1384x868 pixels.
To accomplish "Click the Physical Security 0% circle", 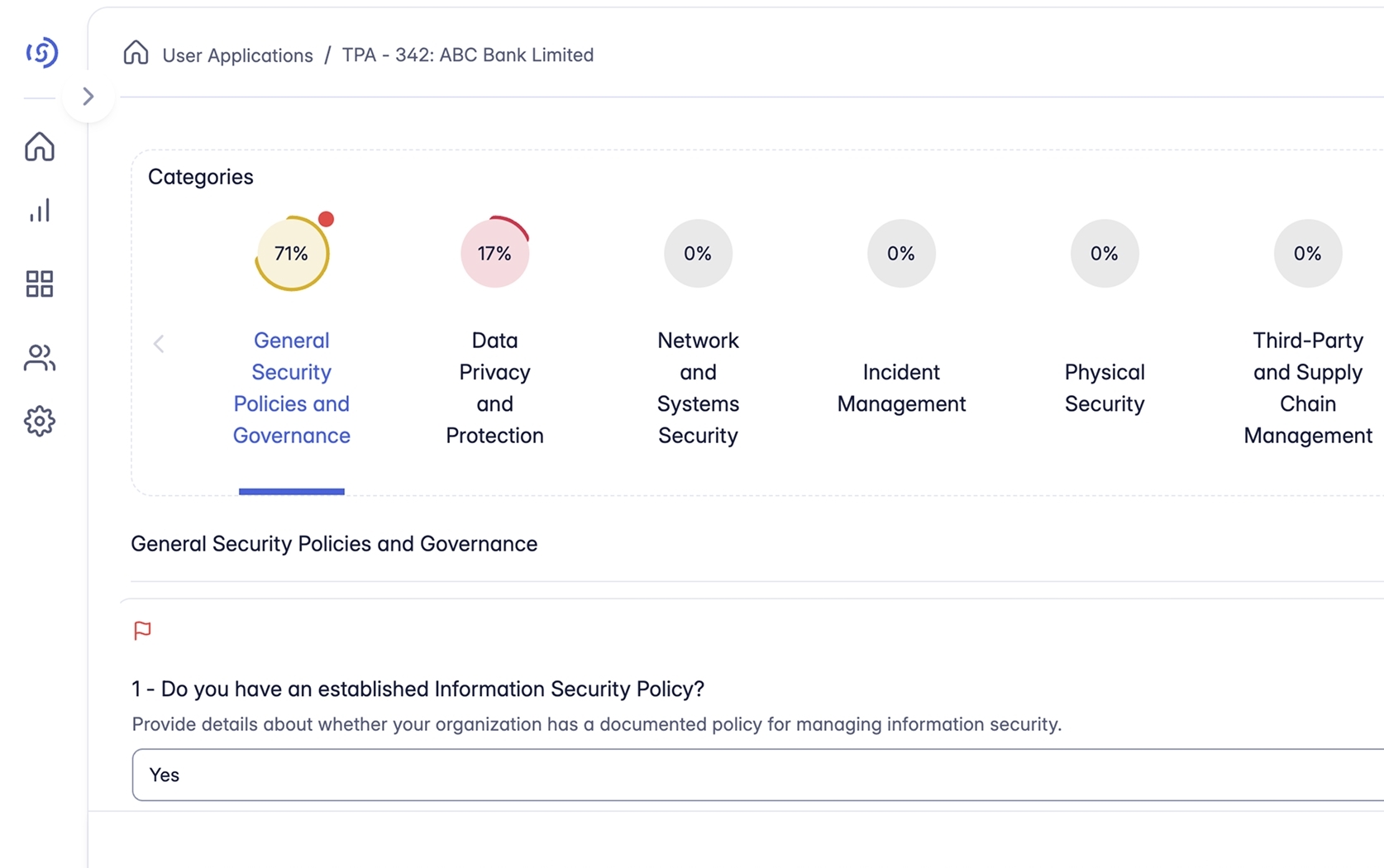I will [x=1104, y=254].
